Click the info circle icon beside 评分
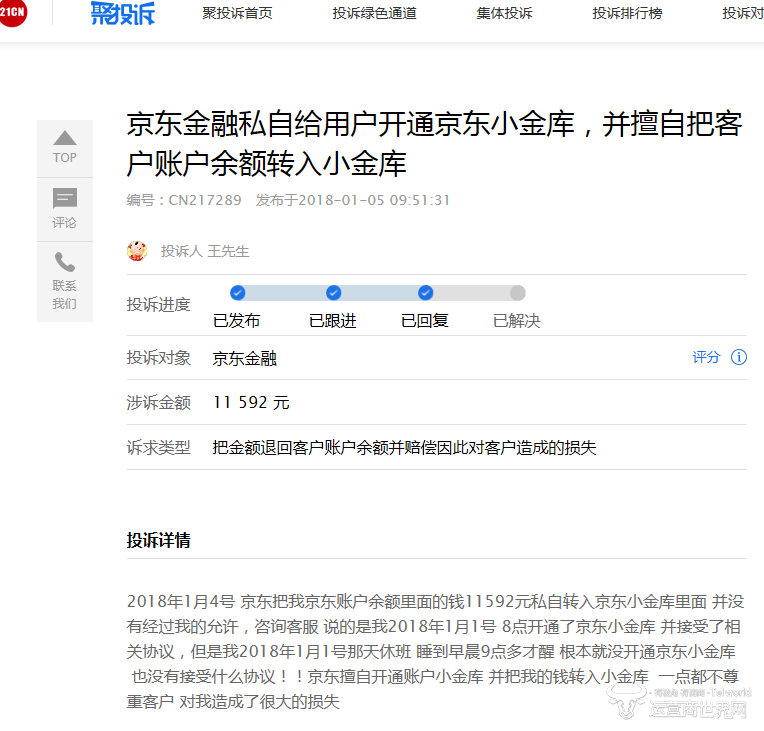This screenshot has height=731, width=764. pyautogui.click(x=739, y=357)
